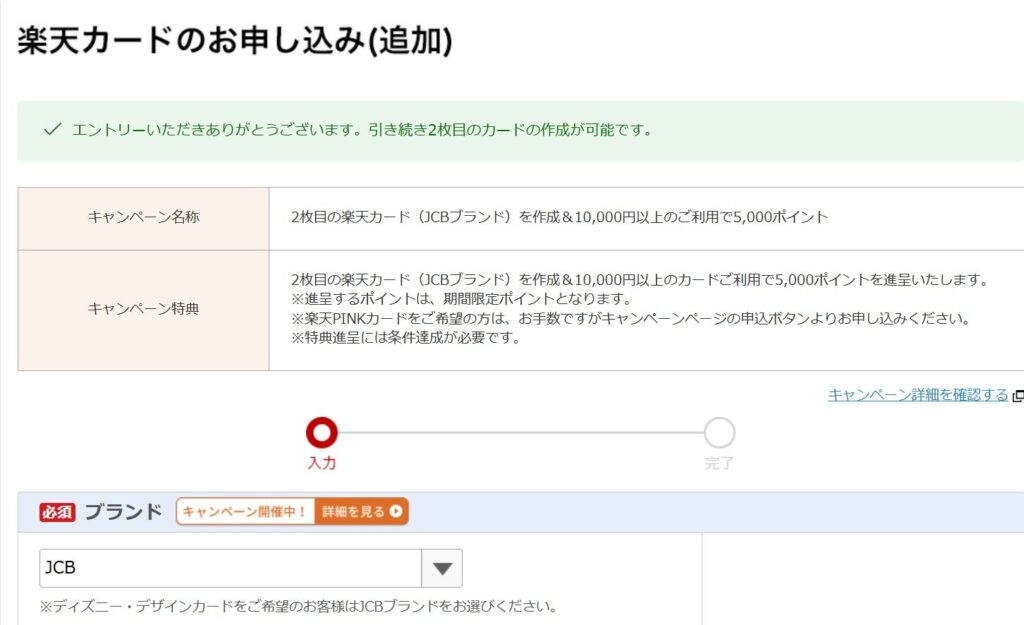Click the ブランド section title

click(123, 511)
